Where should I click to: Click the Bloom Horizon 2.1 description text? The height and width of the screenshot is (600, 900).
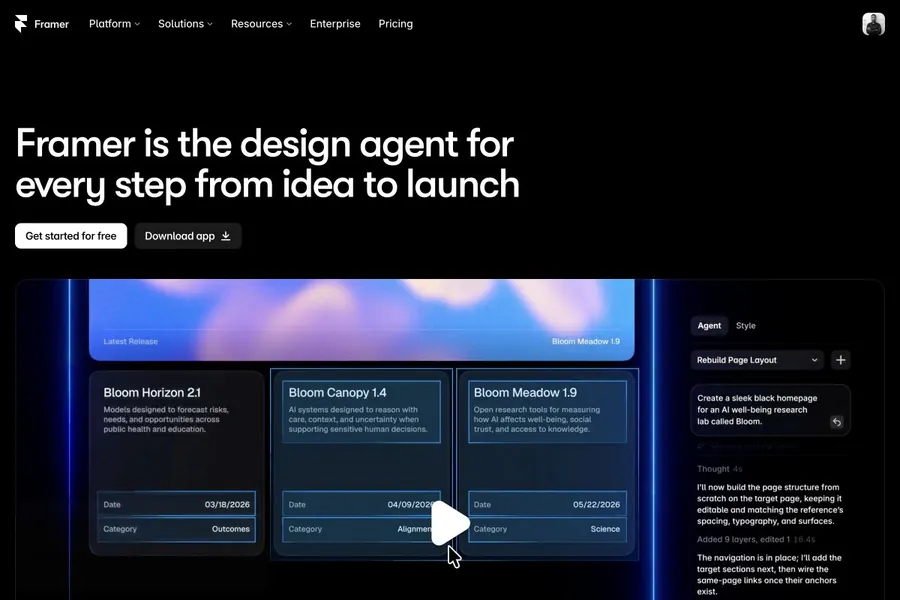click(x=166, y=419)
